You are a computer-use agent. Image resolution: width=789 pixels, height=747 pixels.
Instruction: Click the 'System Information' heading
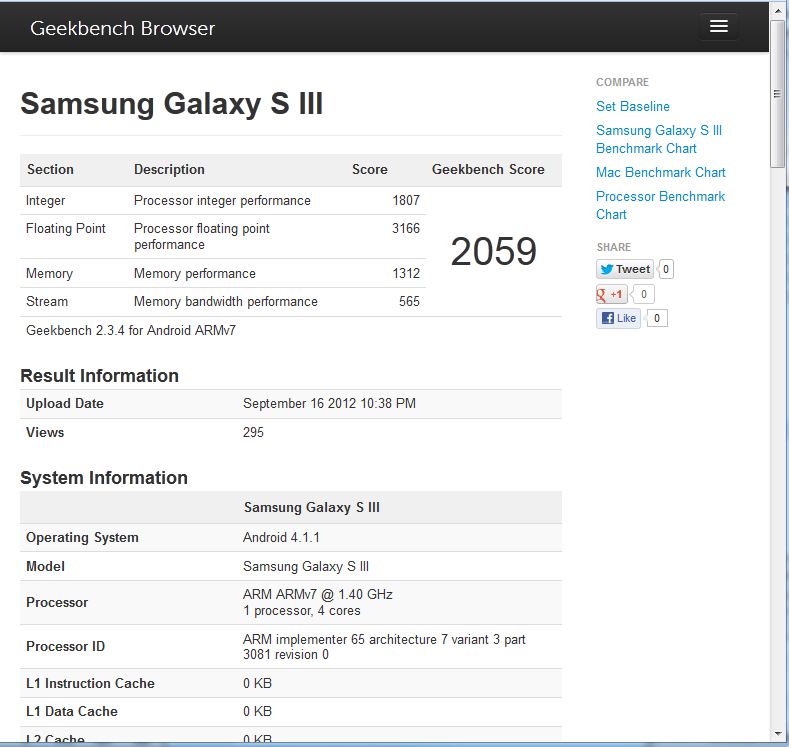104,478
